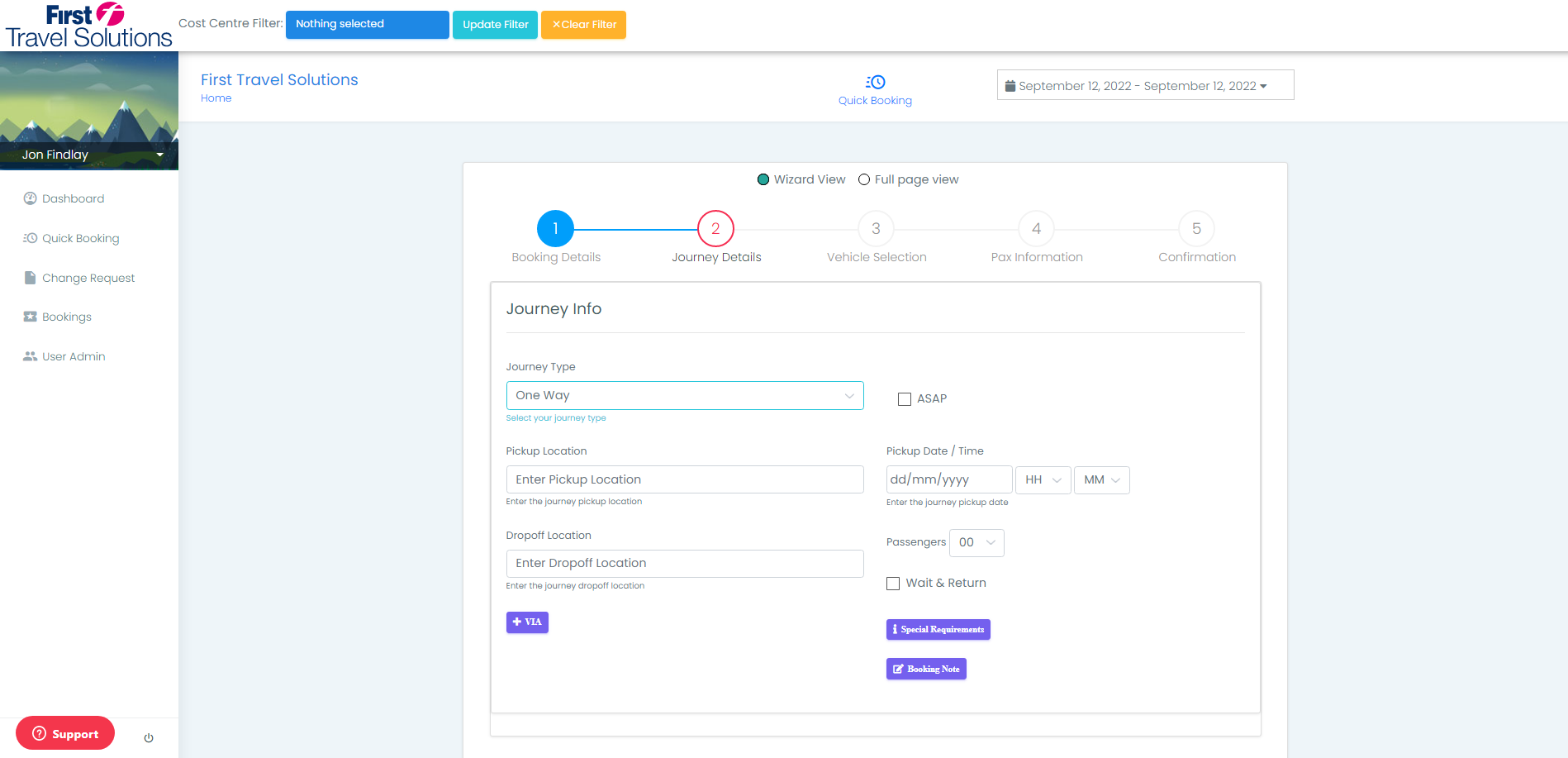The image size is (1568, 758).
Task: Expand the Journey Type dropdown
Action: [x=685, y=395]
